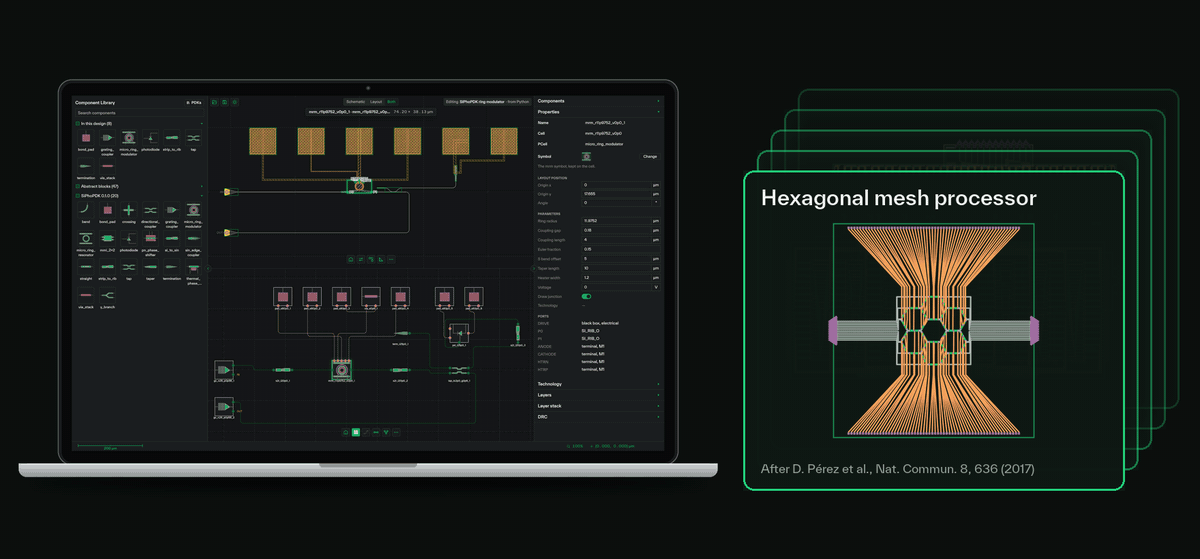The width and height of the screenshot is (1200, 559).
Task: Expand the Layers section
Action: pyautogui.click(x=599, y=395)
